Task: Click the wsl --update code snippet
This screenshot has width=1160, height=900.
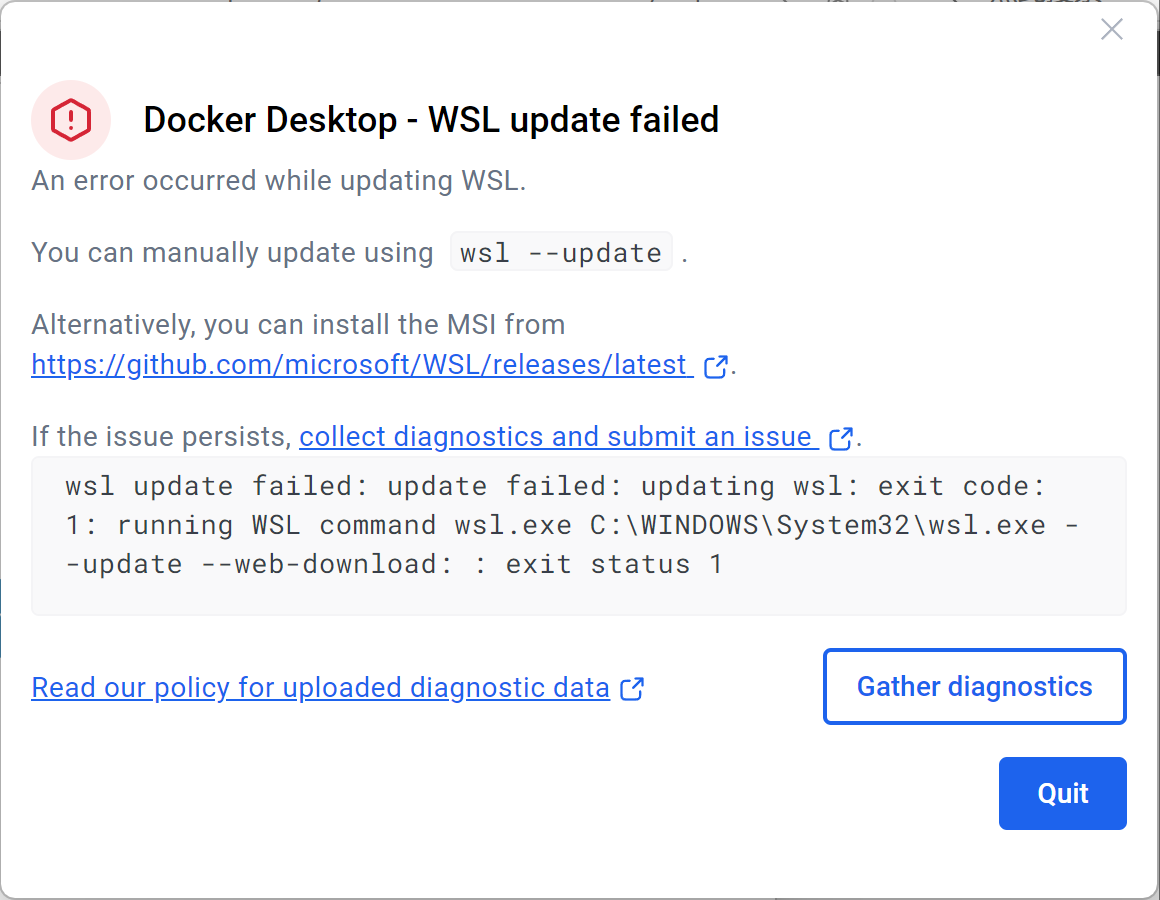Action: 561,253
